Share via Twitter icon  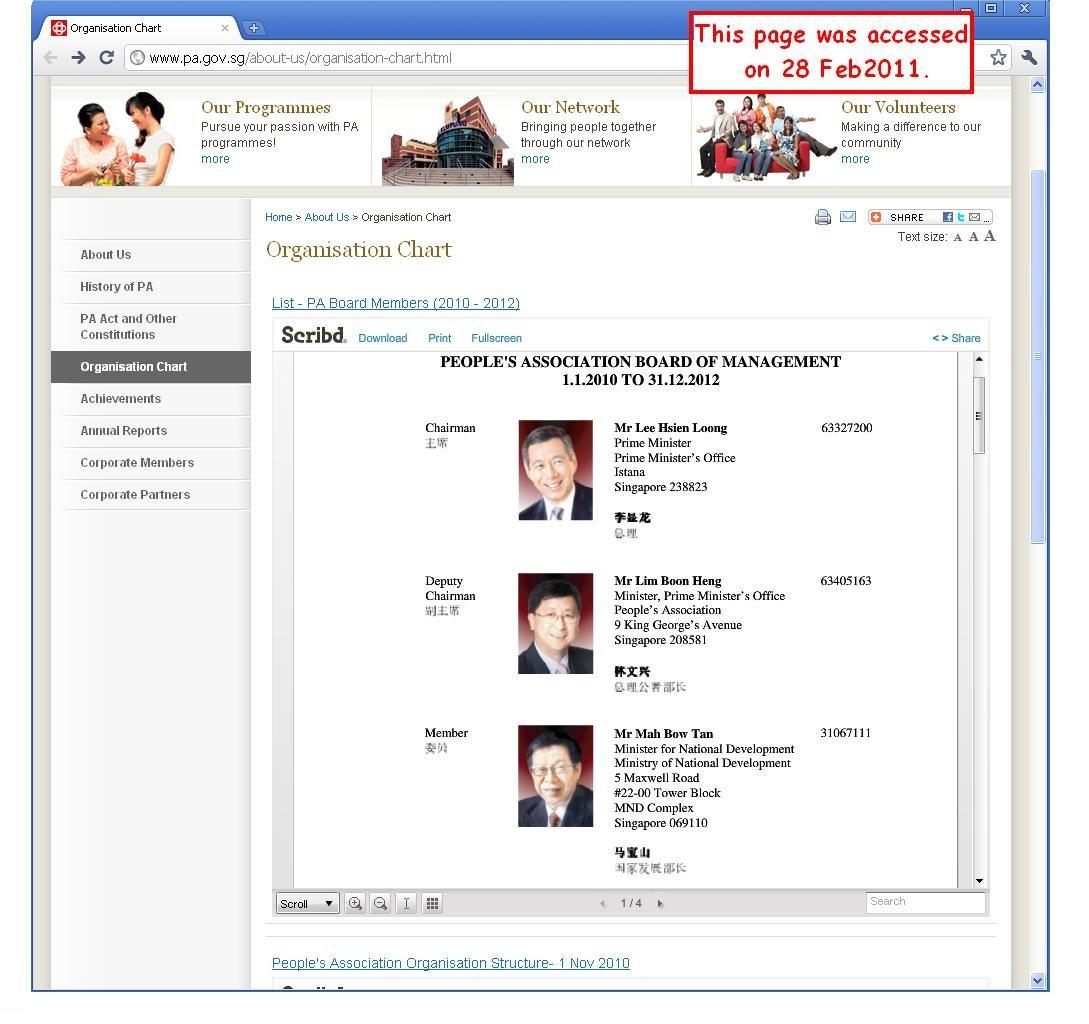tap(961, 217)
